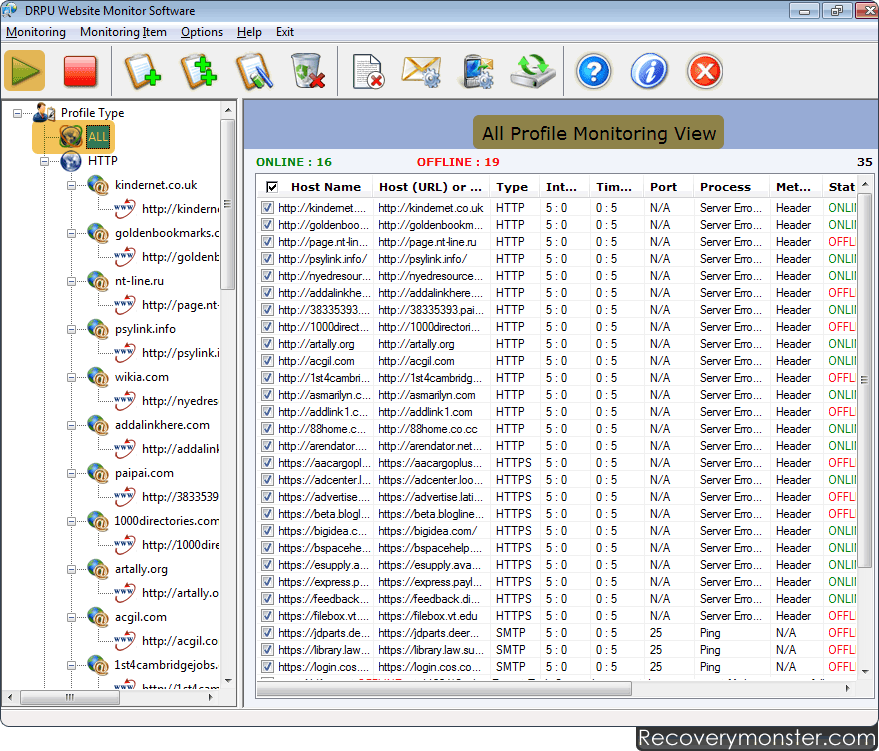
Task: Uncheck the http://artally.org row checkbox
Action: [x=267, y=344]
